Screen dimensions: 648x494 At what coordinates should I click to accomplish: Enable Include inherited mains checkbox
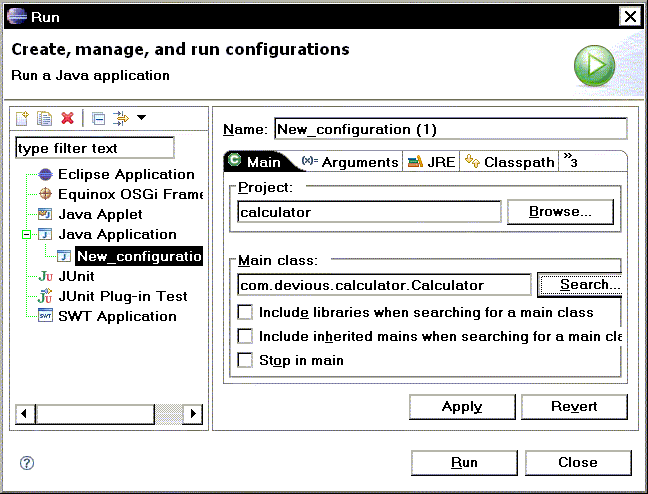click(x=245, y=336)
